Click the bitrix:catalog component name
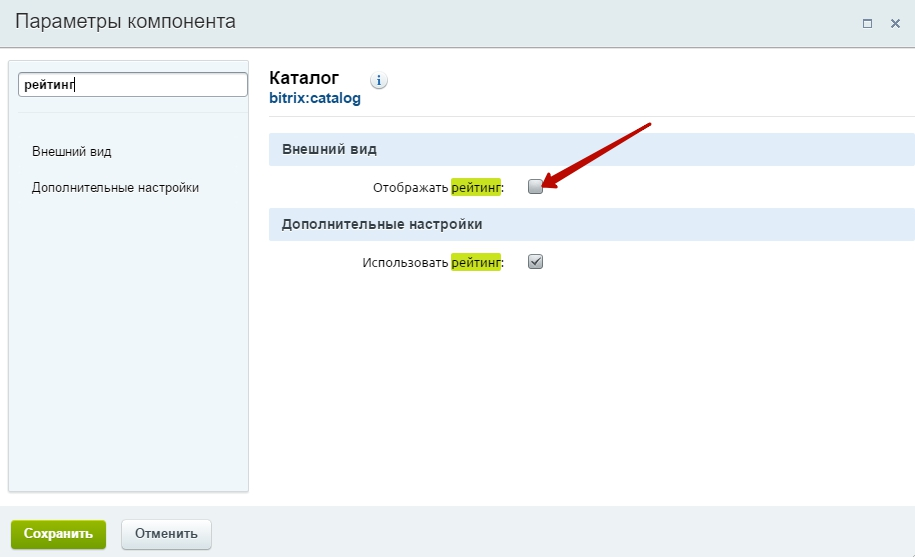Viewport: 915px width, 557px height. (315, 99)
